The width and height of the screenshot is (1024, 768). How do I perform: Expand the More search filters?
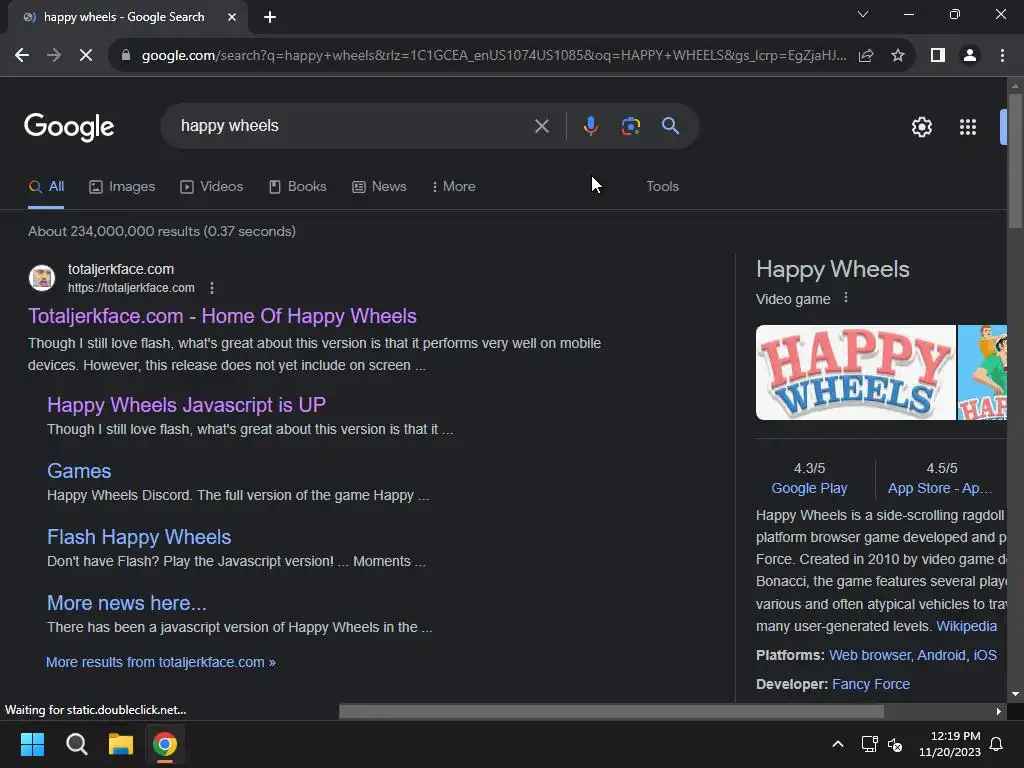pyautogui.click(x=454, y=187)
